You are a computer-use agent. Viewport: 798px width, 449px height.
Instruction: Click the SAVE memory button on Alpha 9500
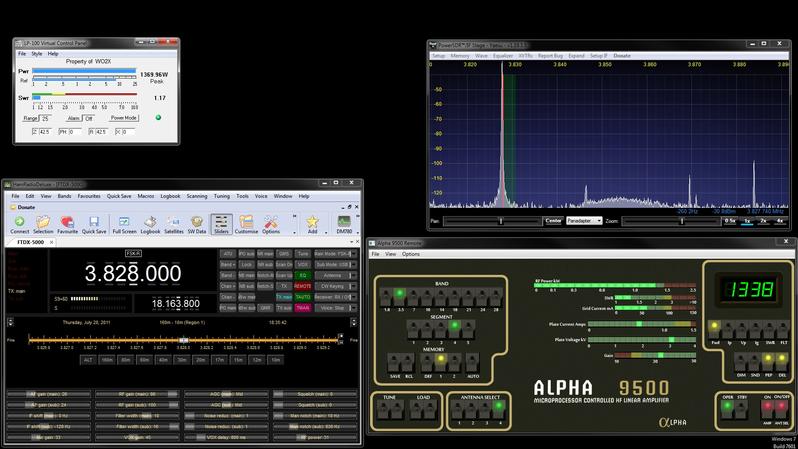394,362
